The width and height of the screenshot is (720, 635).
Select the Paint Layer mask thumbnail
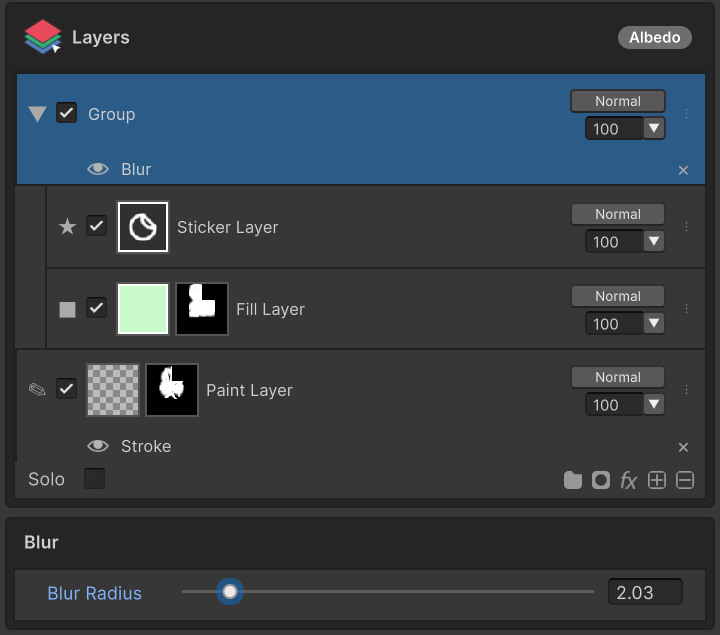[x=172, y=390]
